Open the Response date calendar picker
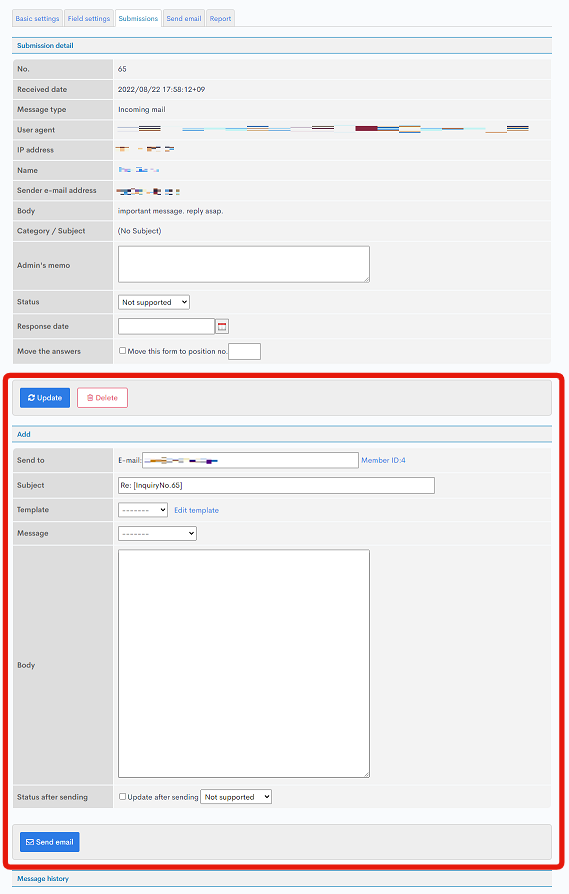 coord(222,327)
